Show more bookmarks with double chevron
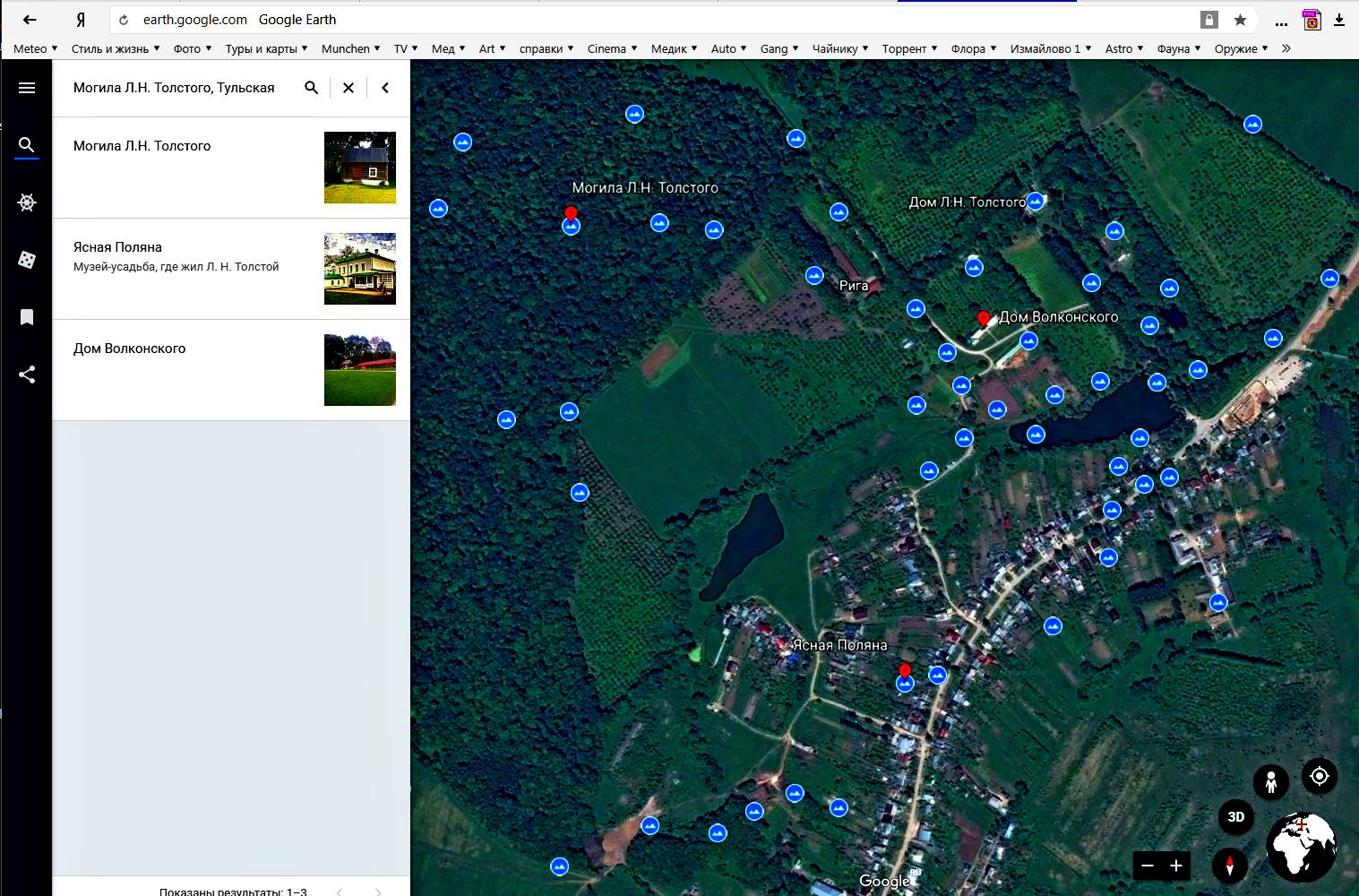This screenshot has width=1359, height=896. (x=1286, y=48)
